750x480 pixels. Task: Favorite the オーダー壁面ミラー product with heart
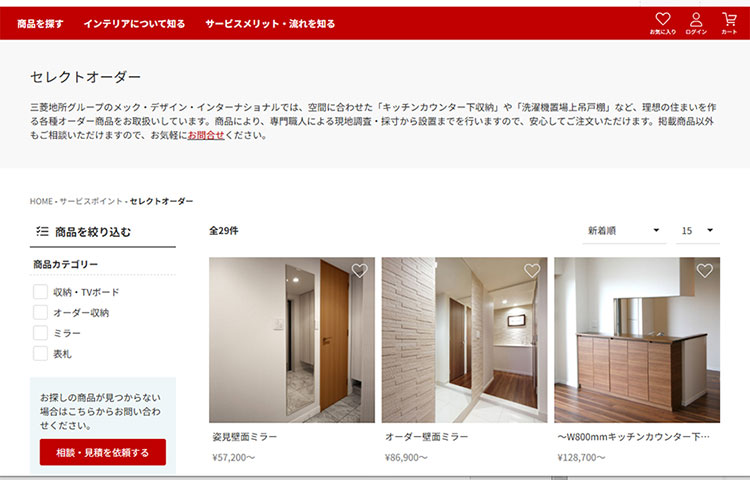coord(532,271)
